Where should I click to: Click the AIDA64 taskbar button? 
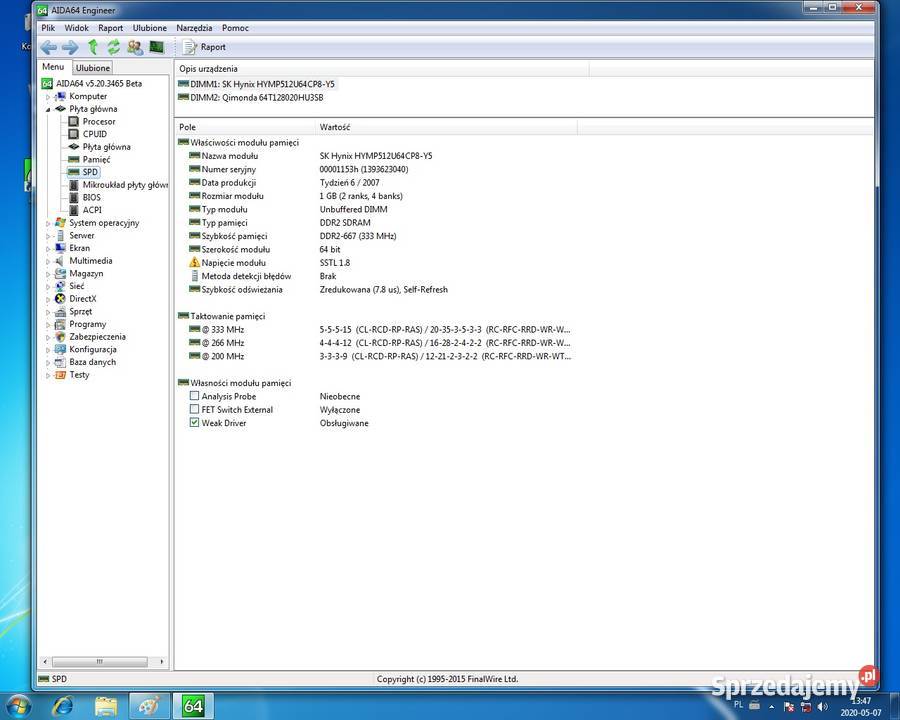(193, 706)
